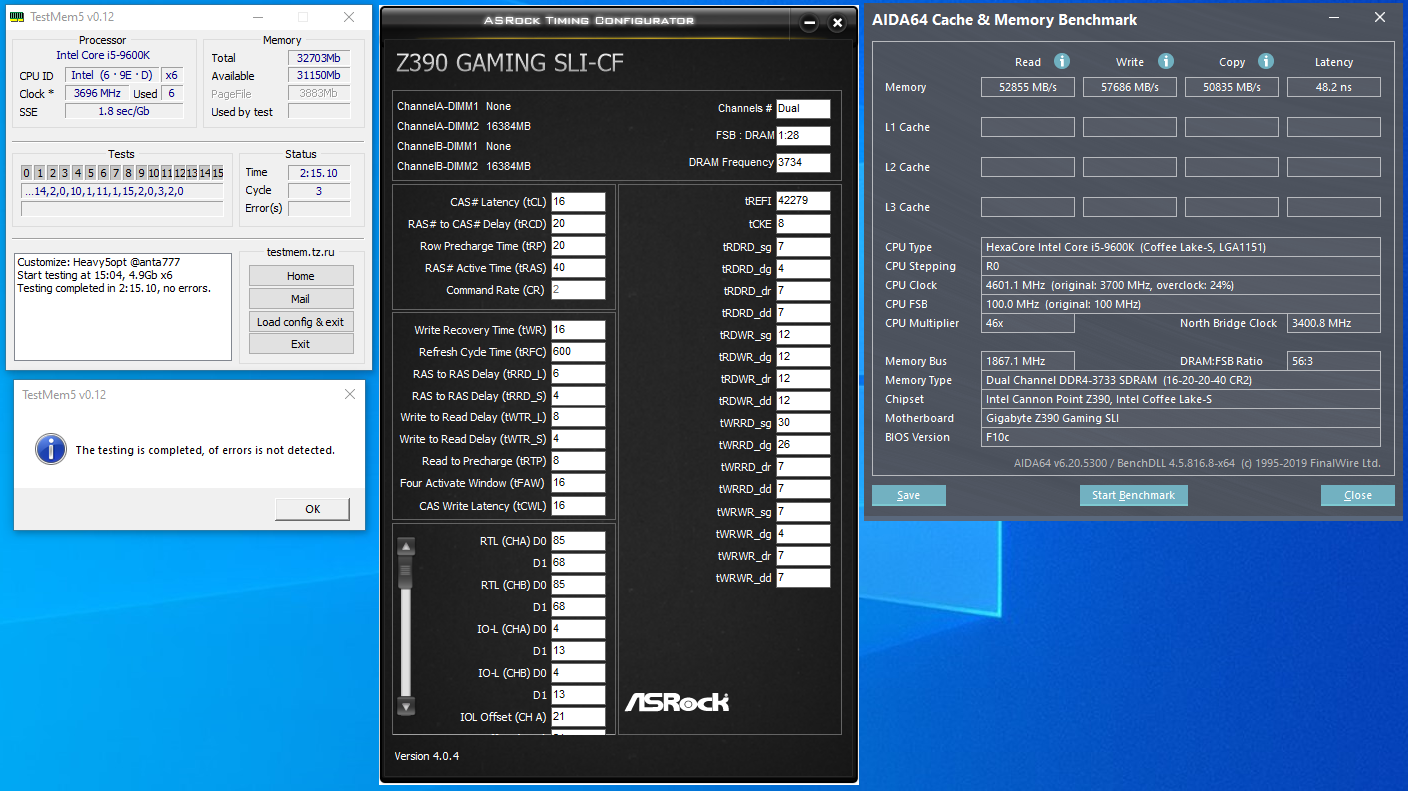Image resolution: width=1408 pixels, height=791 pixels.
Task: Select the Write Recovery Time (tWR) field
Action: point(578,330)
